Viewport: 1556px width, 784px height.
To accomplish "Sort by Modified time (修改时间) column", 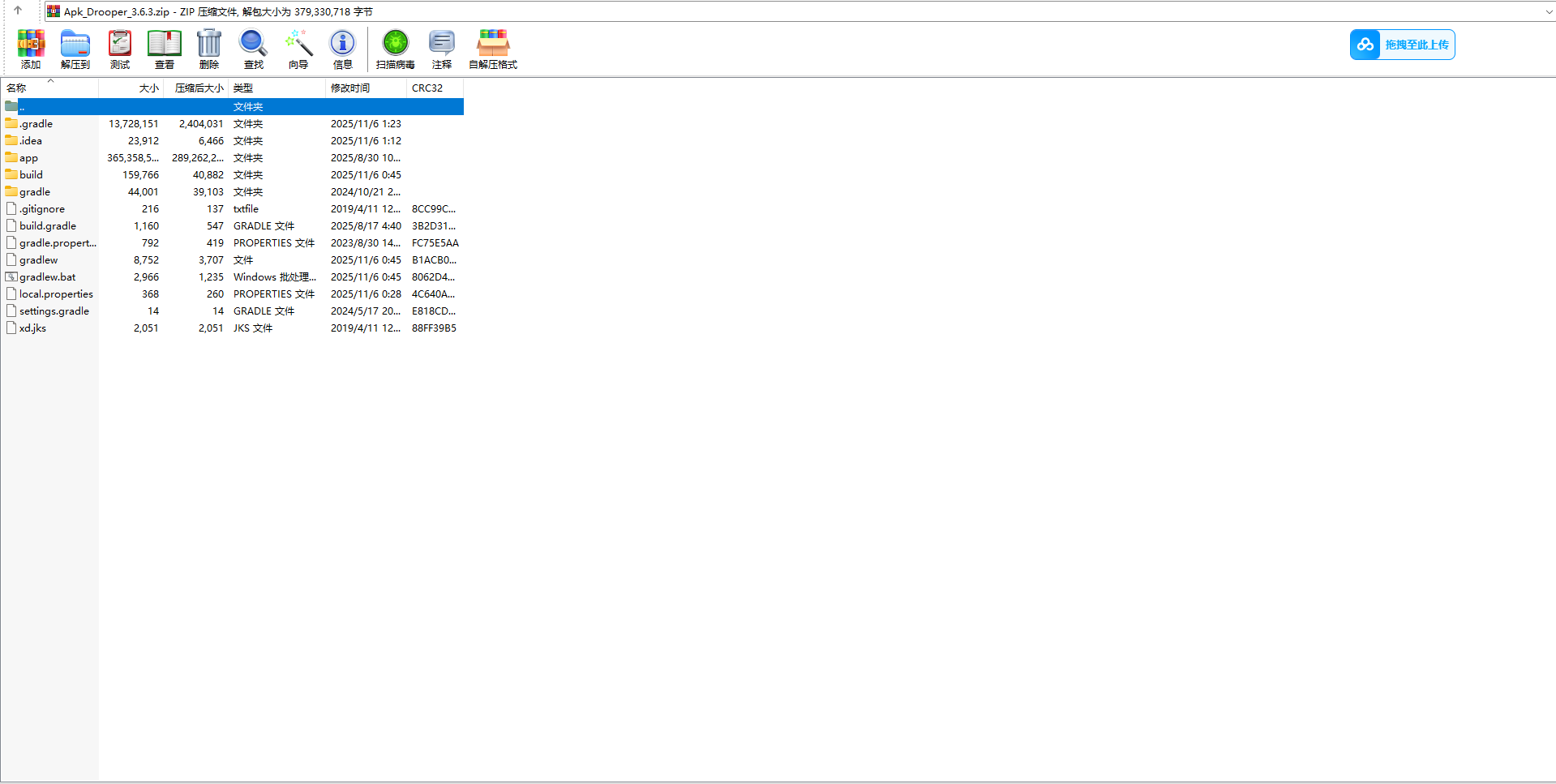I will point(350,88).
